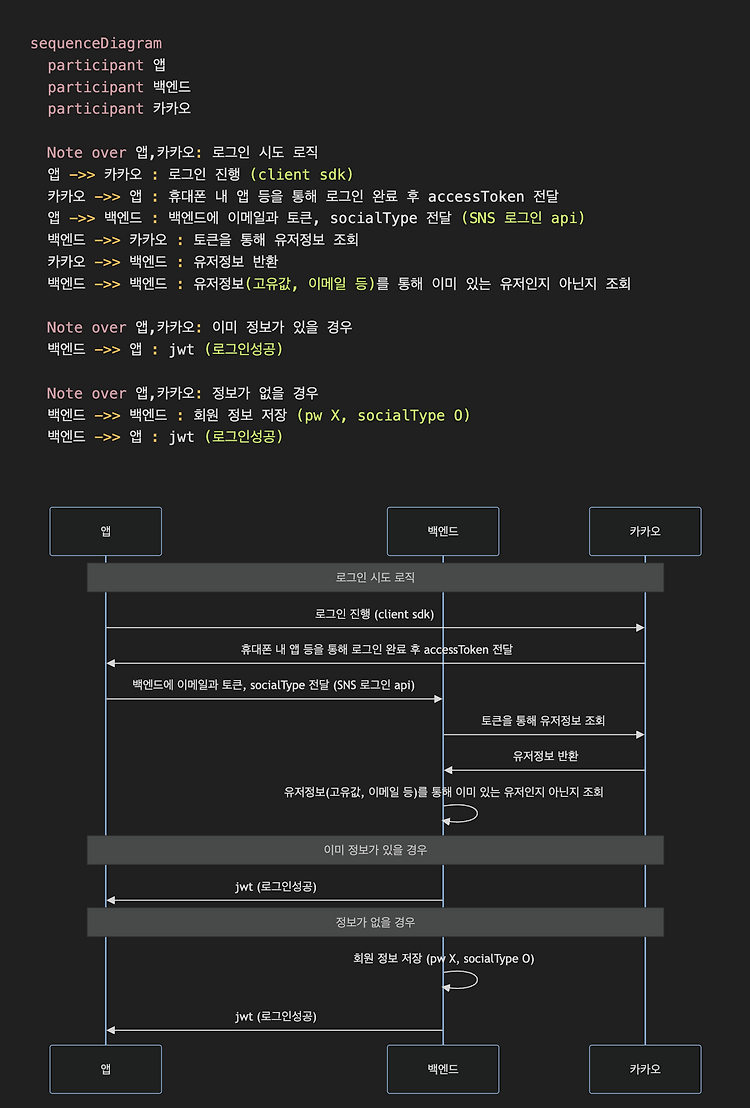Viewport: 750px width, 1108px height.
Task: Click code line '카카오 ->> 백엔드 : 유저정보 반환'
Action: (163, 262)
